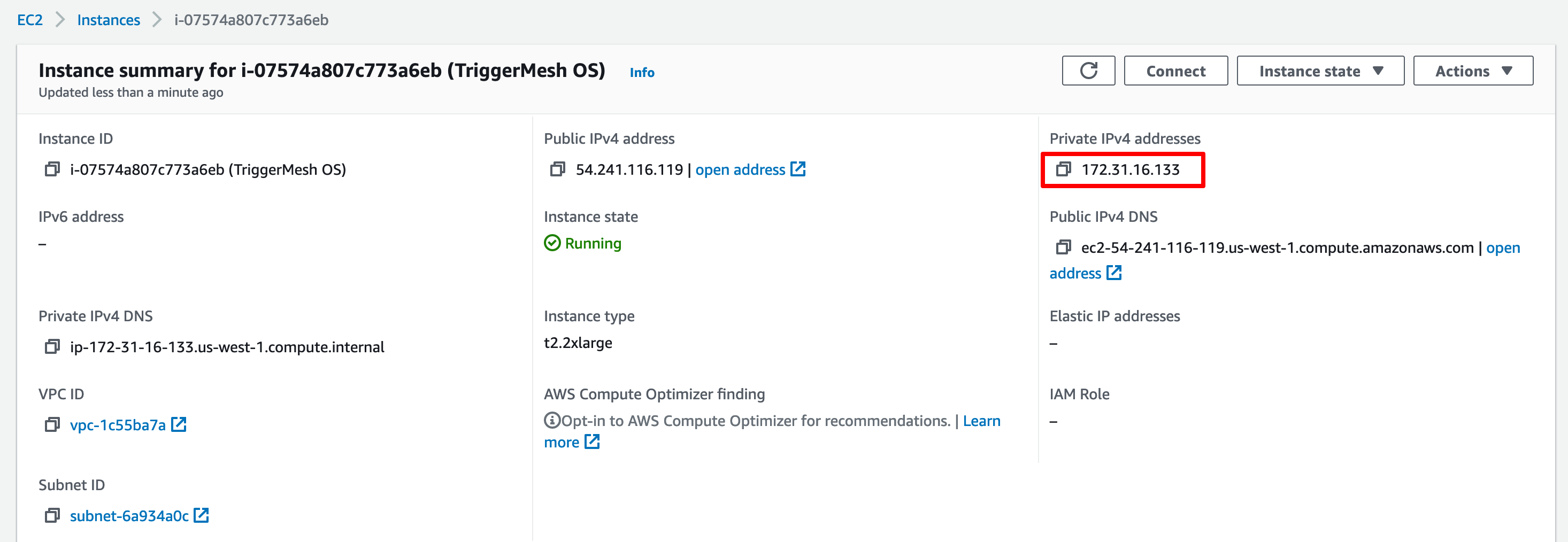Image resolution: width=1568 pixels, height=542 pixels.
Task: Go to Instances in the breadcrumb
Action: tap(109, 20)
